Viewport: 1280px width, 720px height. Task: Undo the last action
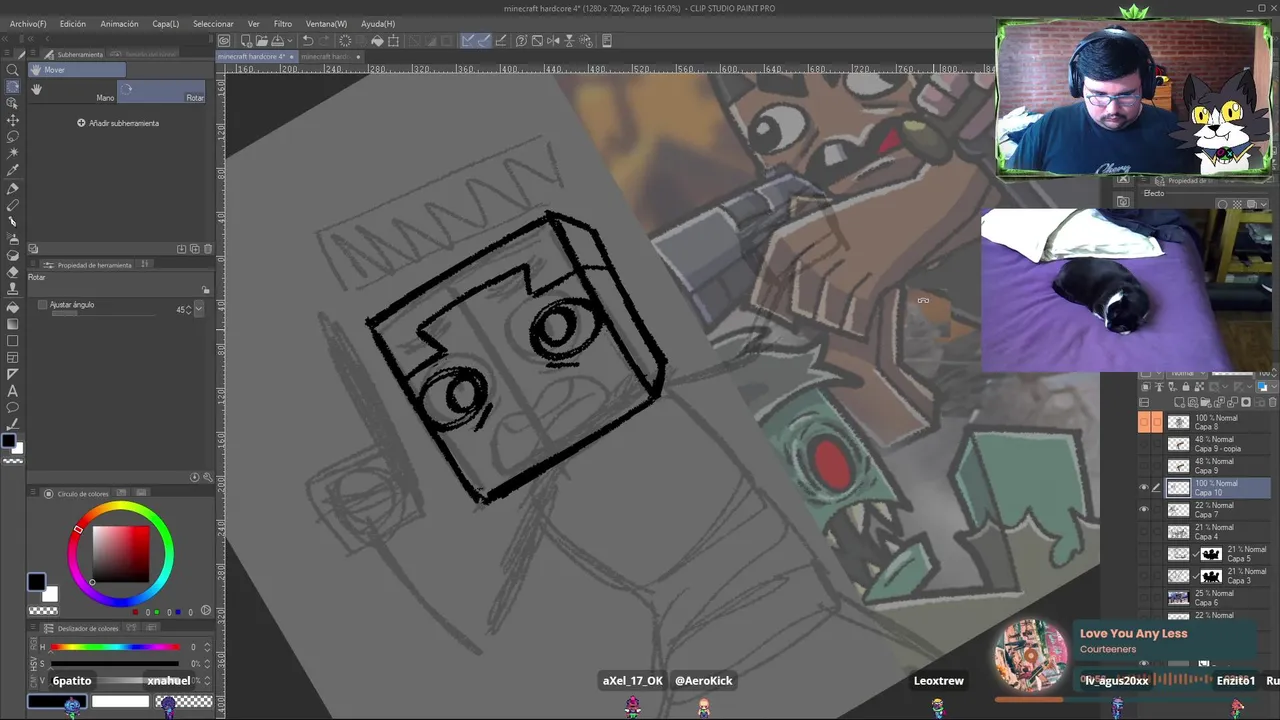308,41
